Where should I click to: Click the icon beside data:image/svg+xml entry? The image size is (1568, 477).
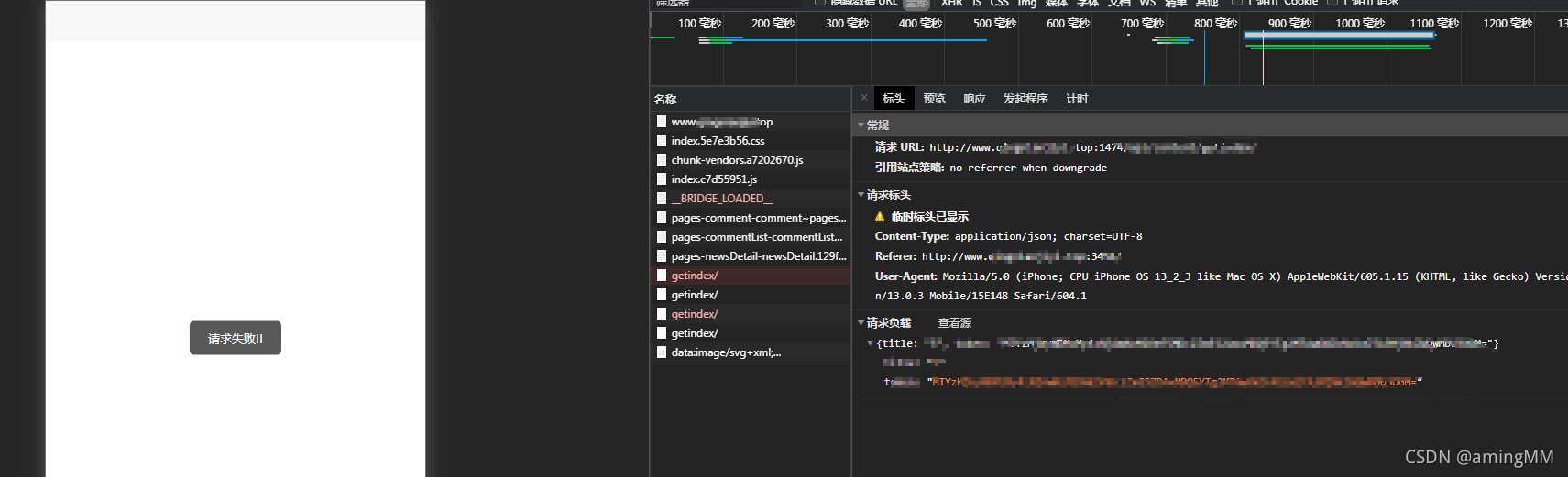[x=661, y=352]
